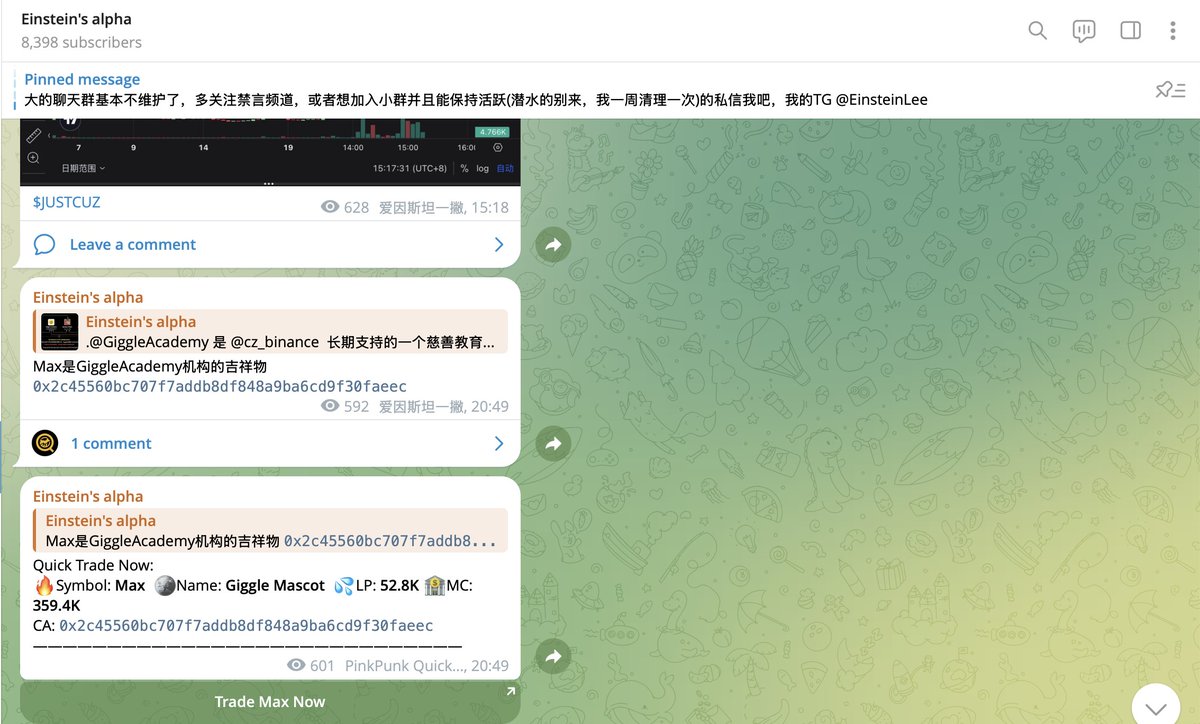Toggle the log scale on the chart
Image resolution: width=1200 pixels, height=724 pixels.
[482, 168]
